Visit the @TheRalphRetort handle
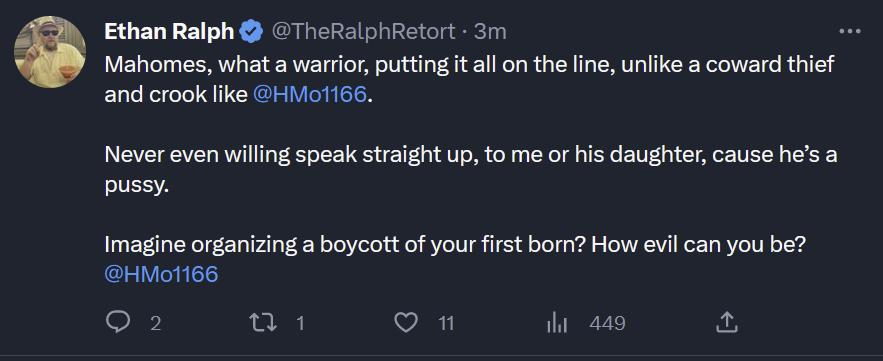The width and height of the screenshot is (883, 361). coord(363,32)
